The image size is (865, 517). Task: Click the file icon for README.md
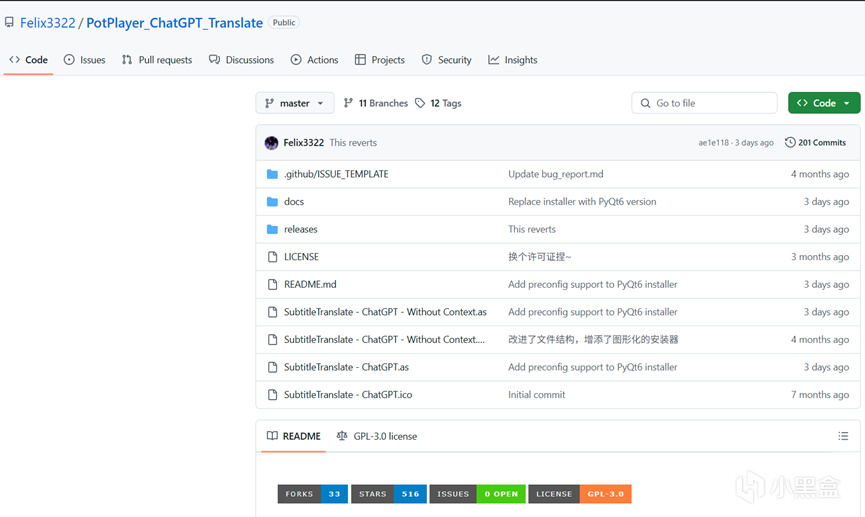pyautogui.click(x=272, y=285)
